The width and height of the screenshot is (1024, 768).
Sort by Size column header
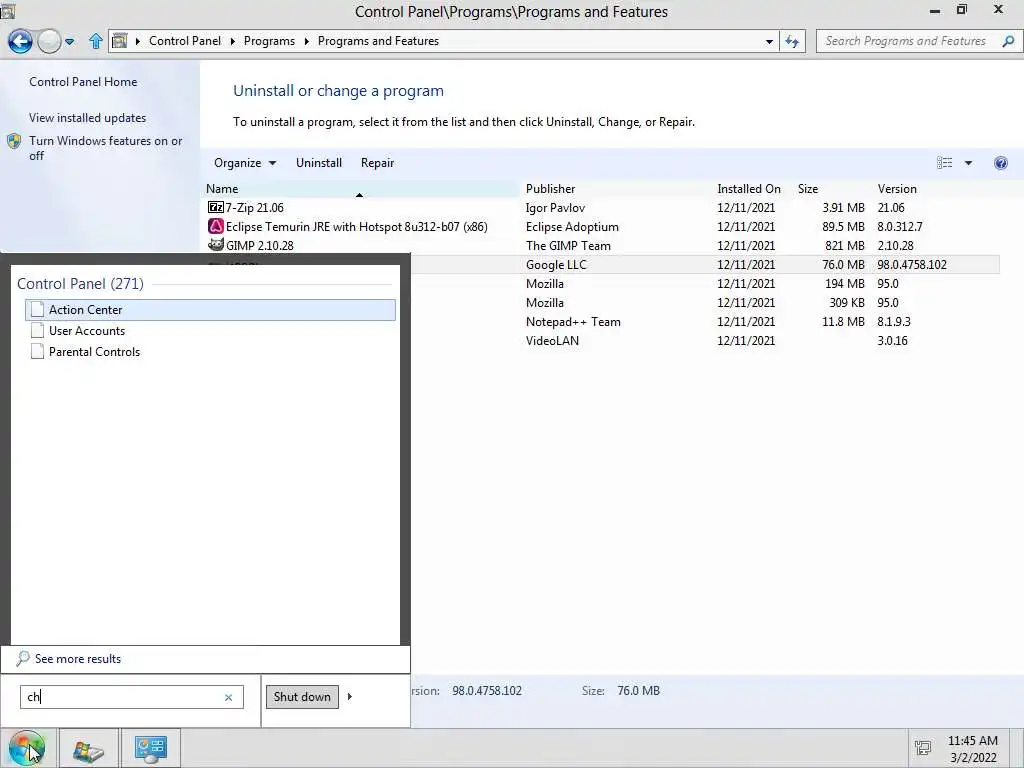[808, 189]
